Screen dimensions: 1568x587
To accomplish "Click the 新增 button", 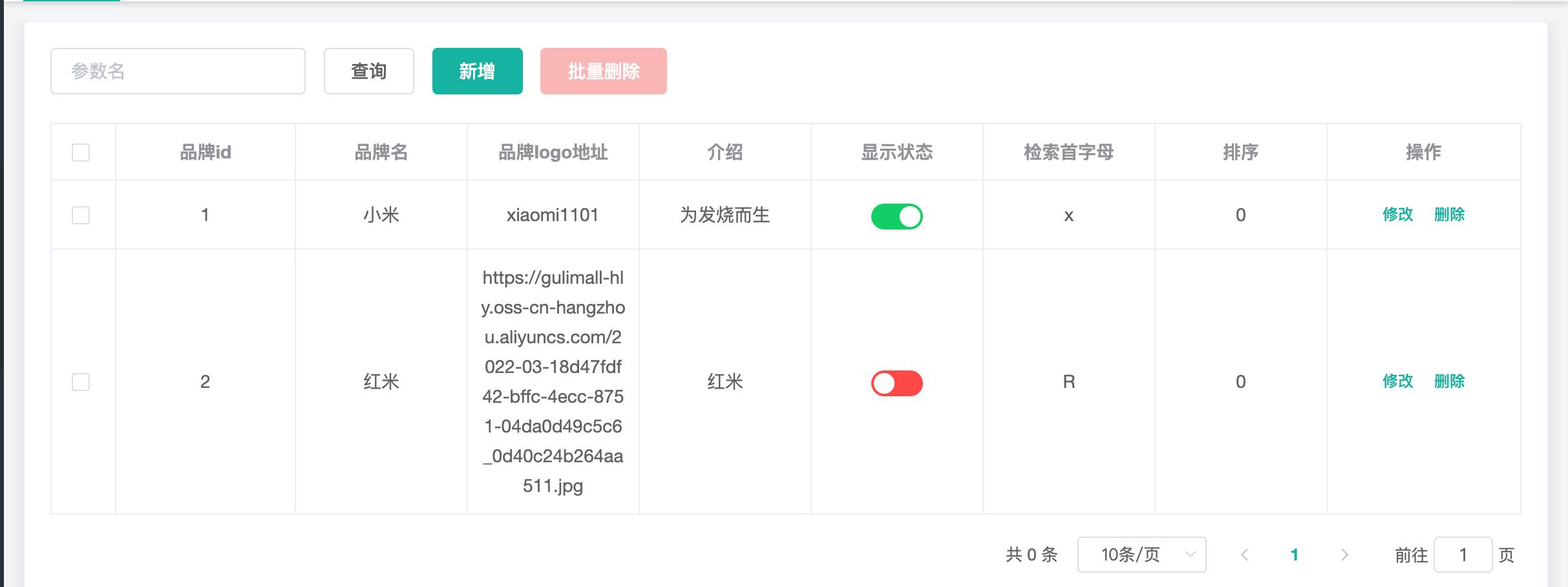I will point(478,71).
